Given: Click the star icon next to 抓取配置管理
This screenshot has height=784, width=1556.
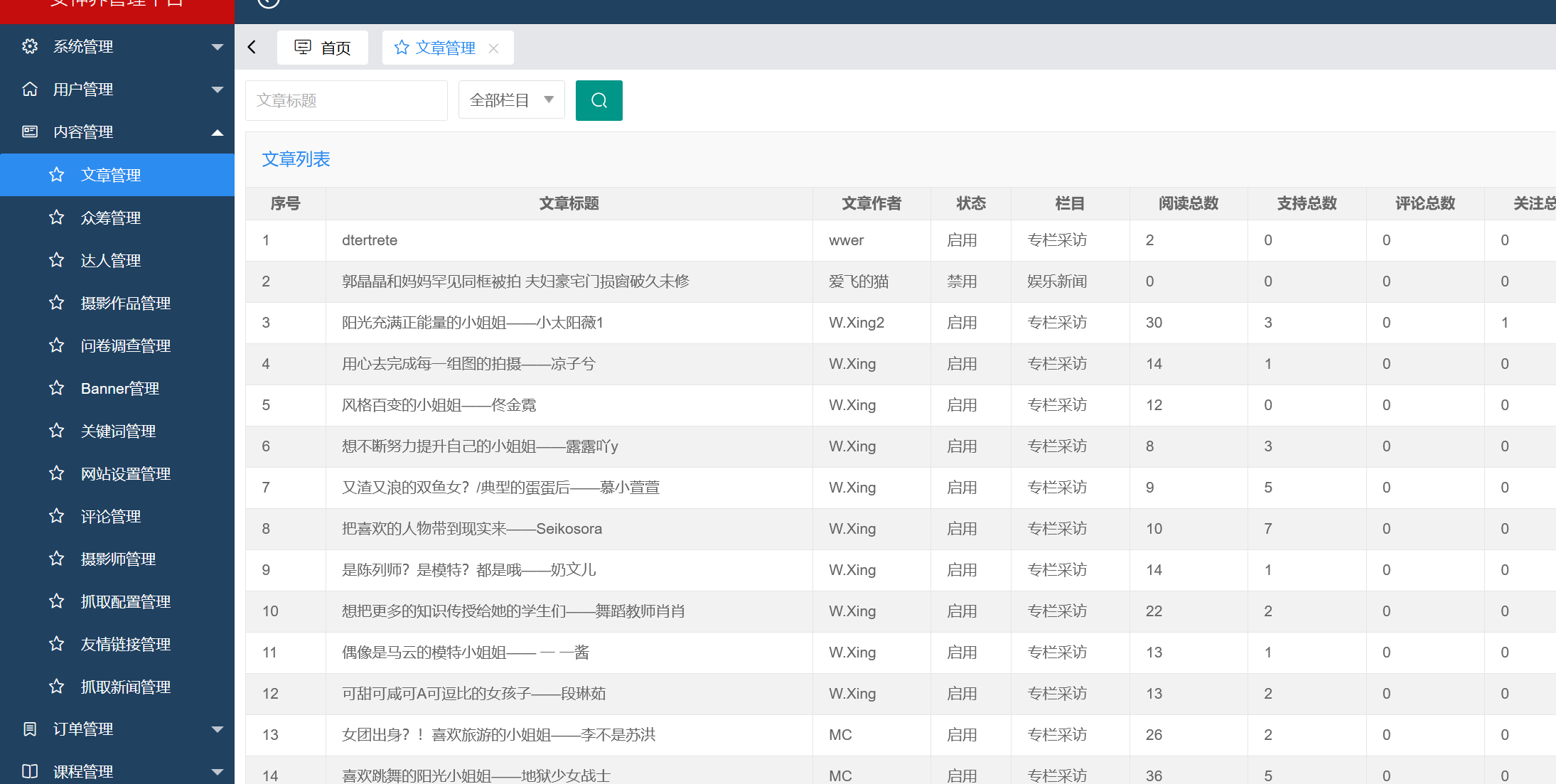Looking at the screenshot, I should click(x=57, y=601).
